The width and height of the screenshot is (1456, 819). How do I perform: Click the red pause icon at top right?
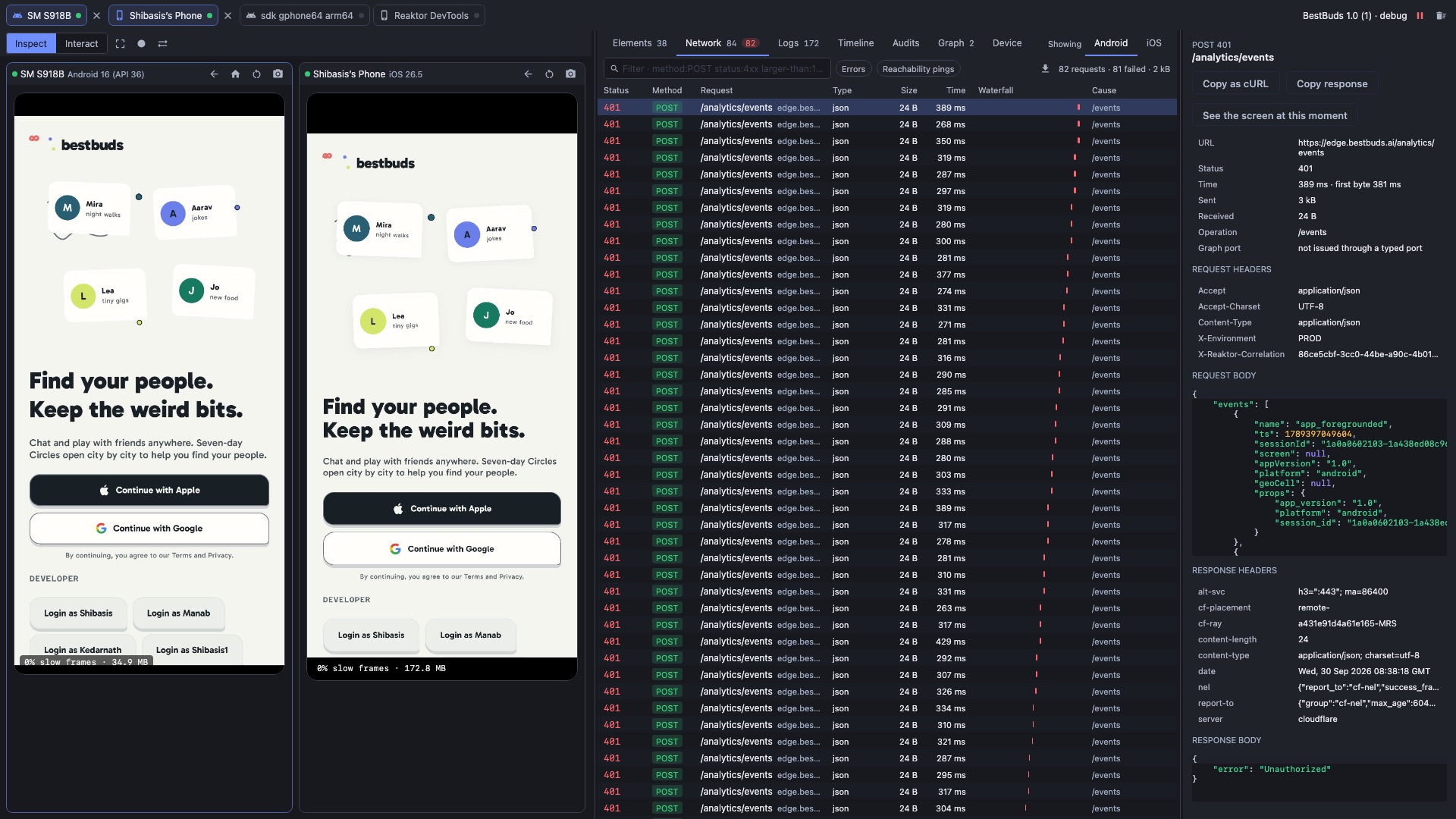(1420, 16)
